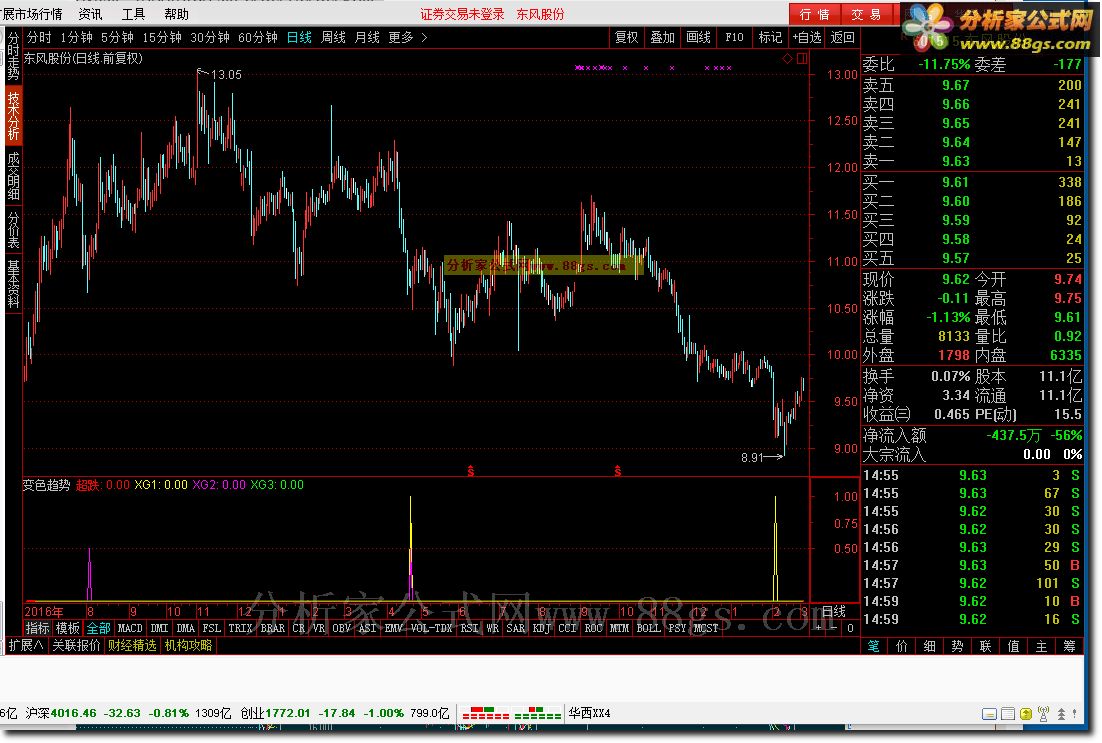The height and width of the screenshot is (743, 1102).
Task: Select the BOLL indicator
Action: [648, 628]
